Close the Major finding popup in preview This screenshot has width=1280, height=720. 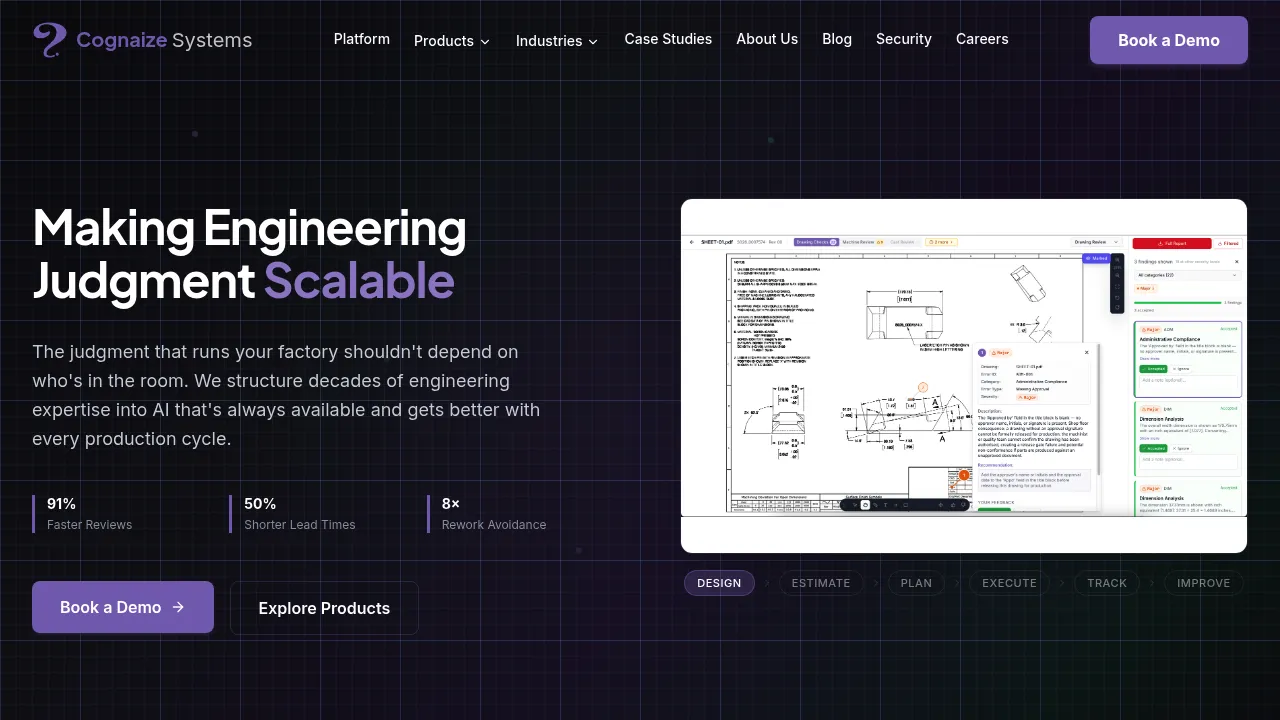[1087, 352]
